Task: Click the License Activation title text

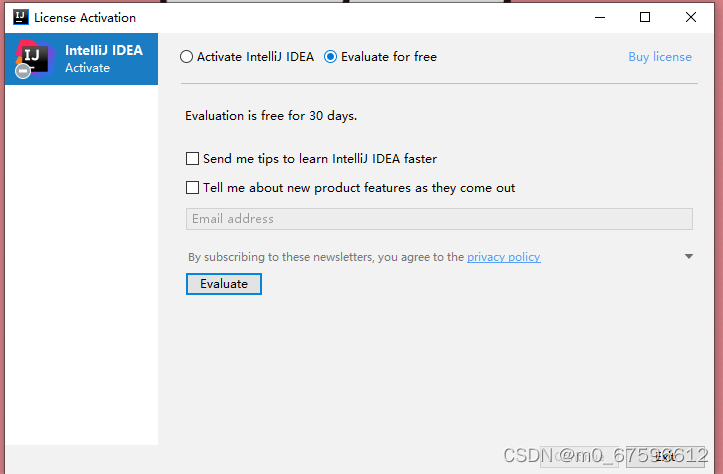Action: click(85, 17)
